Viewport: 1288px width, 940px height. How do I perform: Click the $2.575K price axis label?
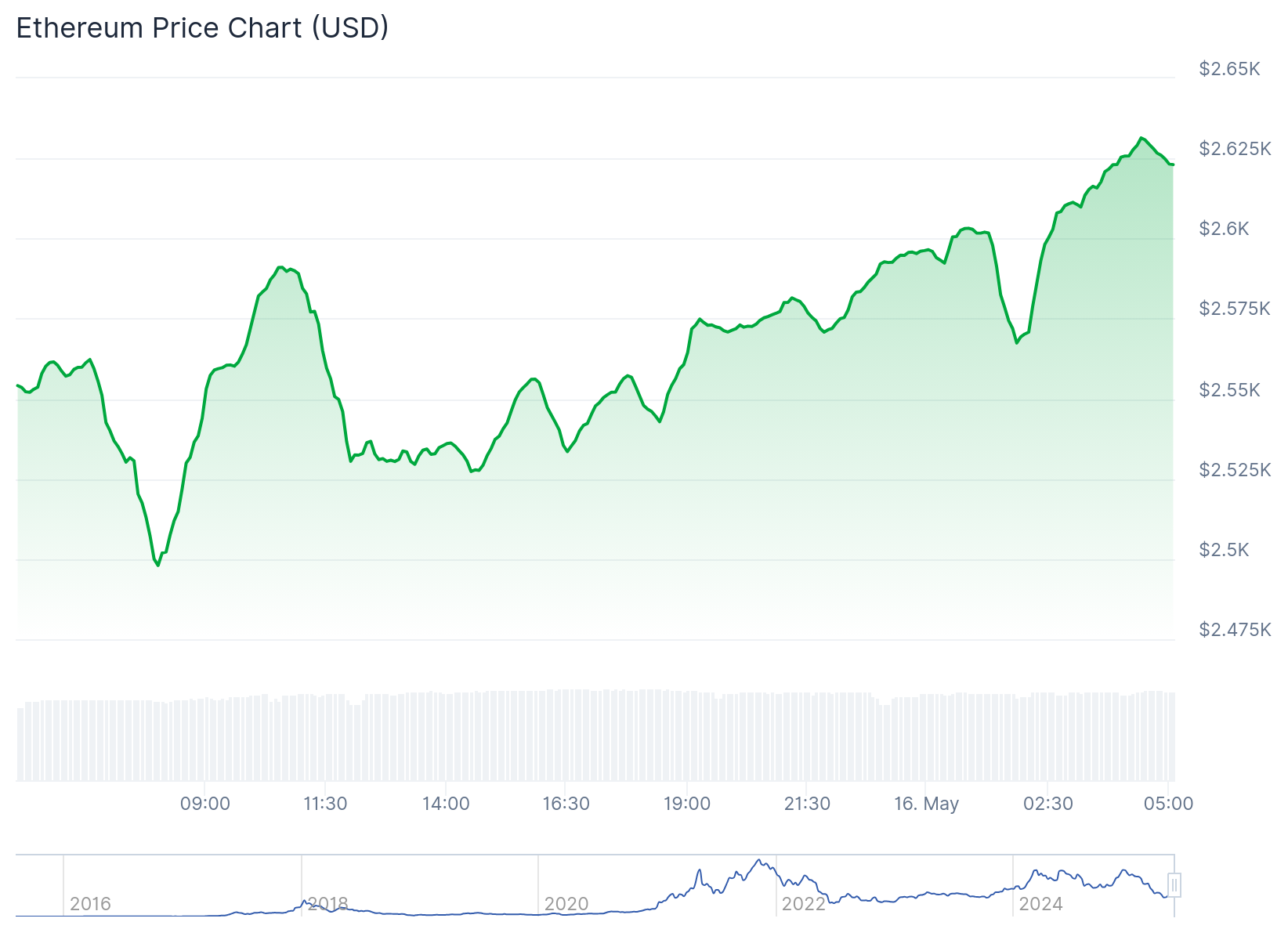point(1235,309)
